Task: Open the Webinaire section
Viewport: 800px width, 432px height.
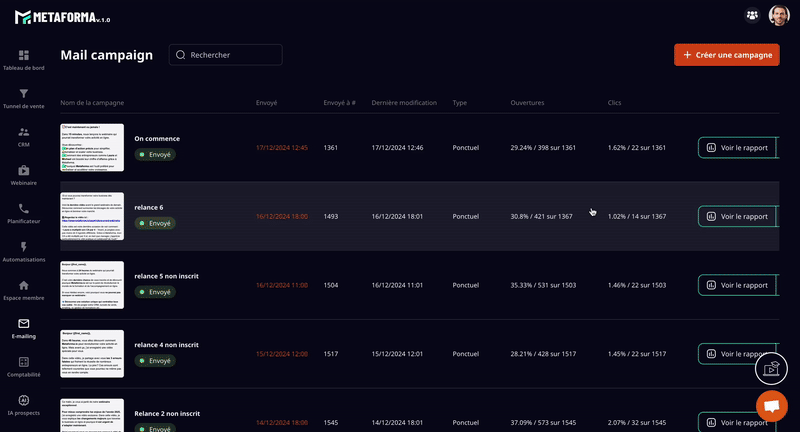Action: pos(24,174)
